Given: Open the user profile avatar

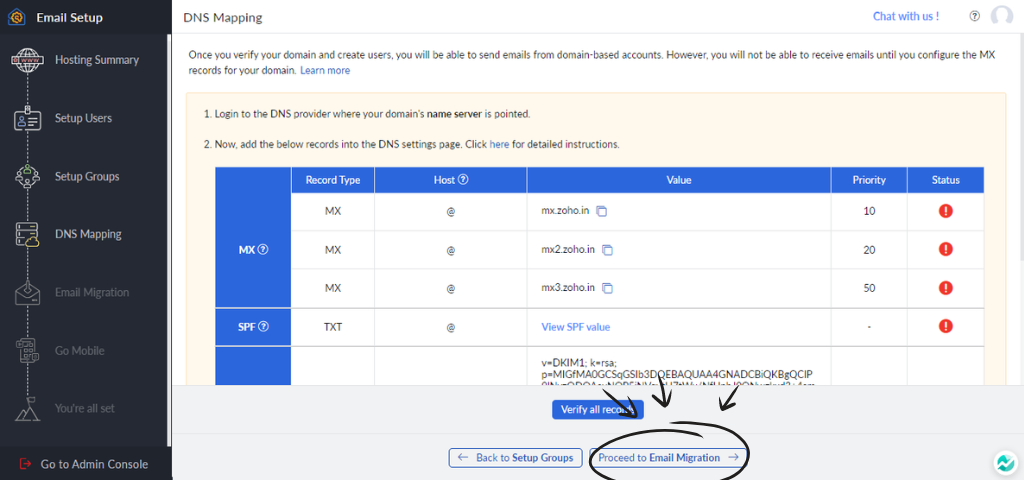Looking at the screenshot, I should (1001, 16).
